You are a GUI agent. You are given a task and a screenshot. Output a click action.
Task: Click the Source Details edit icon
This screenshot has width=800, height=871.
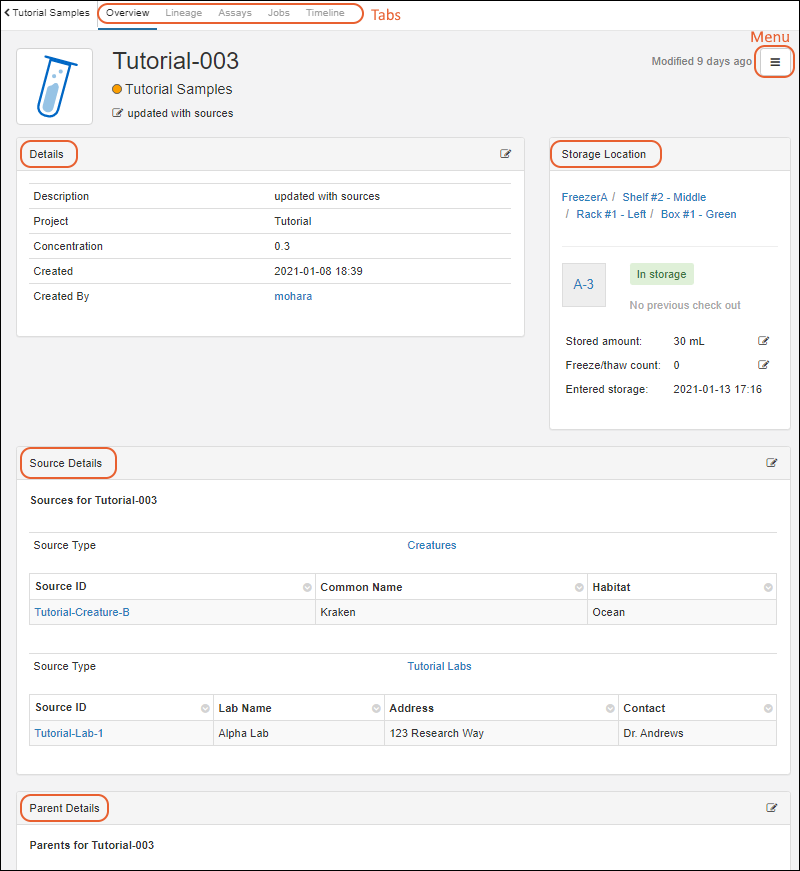772,463
